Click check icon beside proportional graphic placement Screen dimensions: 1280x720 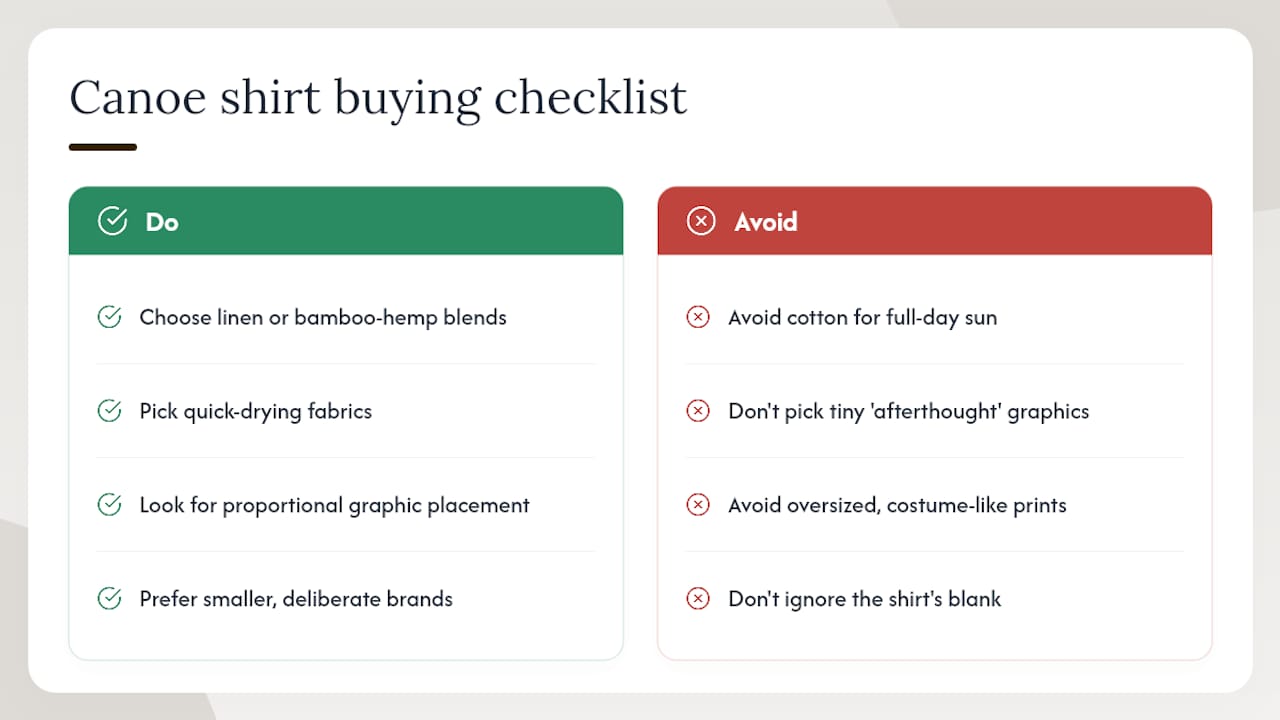(109, 505)
